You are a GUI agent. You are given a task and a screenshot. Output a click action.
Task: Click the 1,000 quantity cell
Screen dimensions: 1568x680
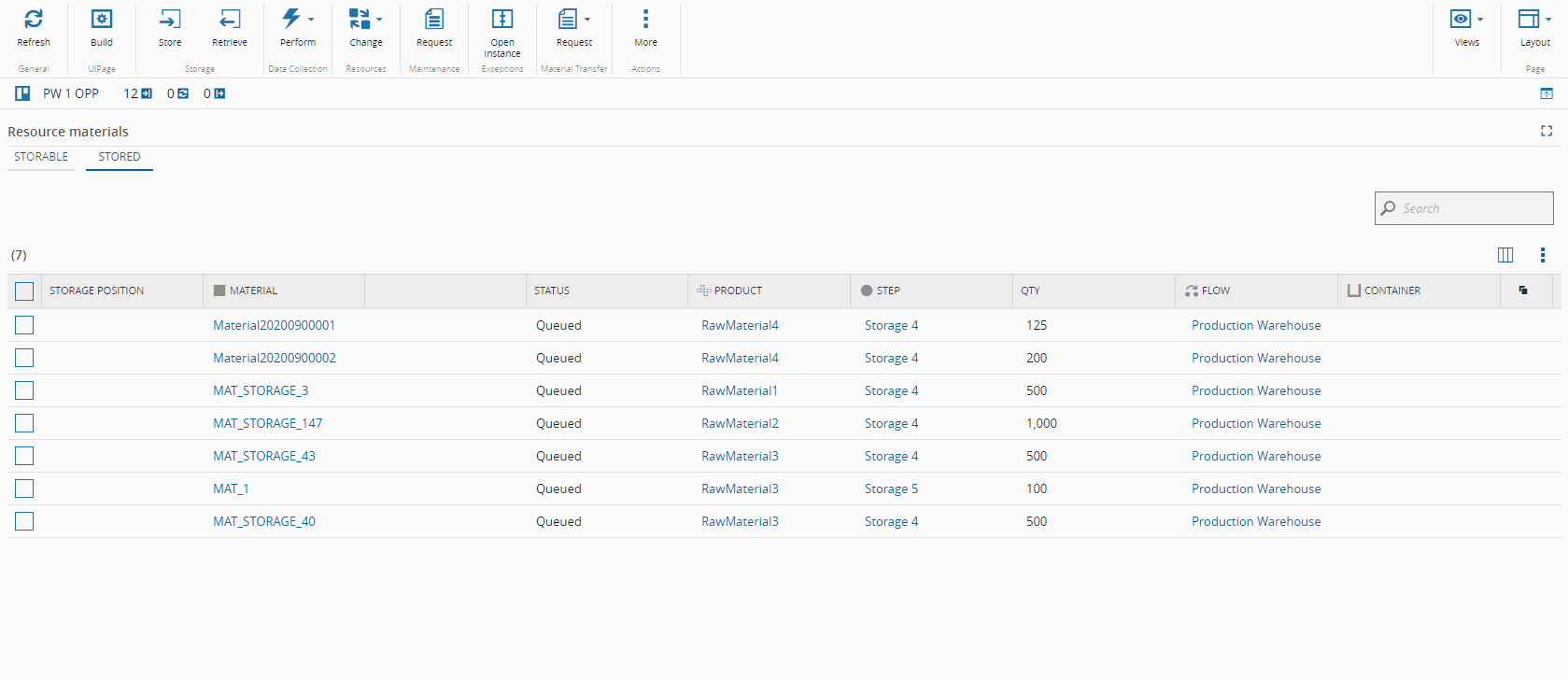click(x=1041, y=423)
